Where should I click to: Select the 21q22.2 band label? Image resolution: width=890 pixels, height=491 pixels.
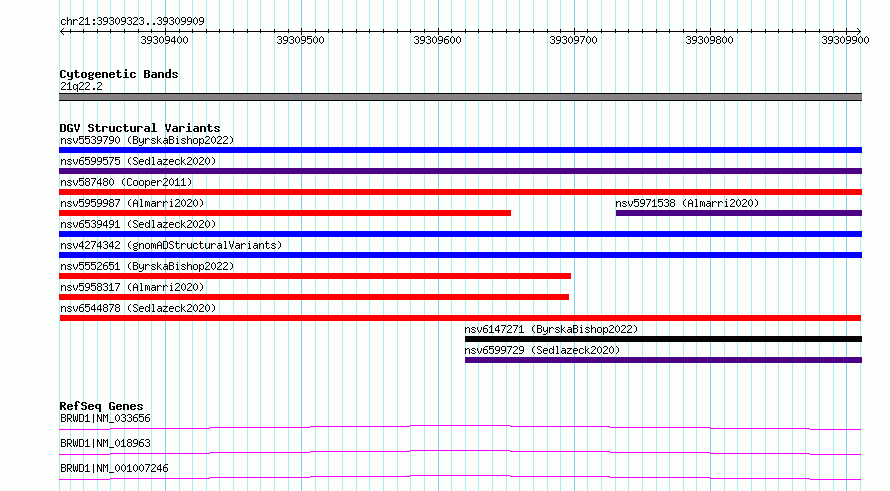(x=81, y=86)
